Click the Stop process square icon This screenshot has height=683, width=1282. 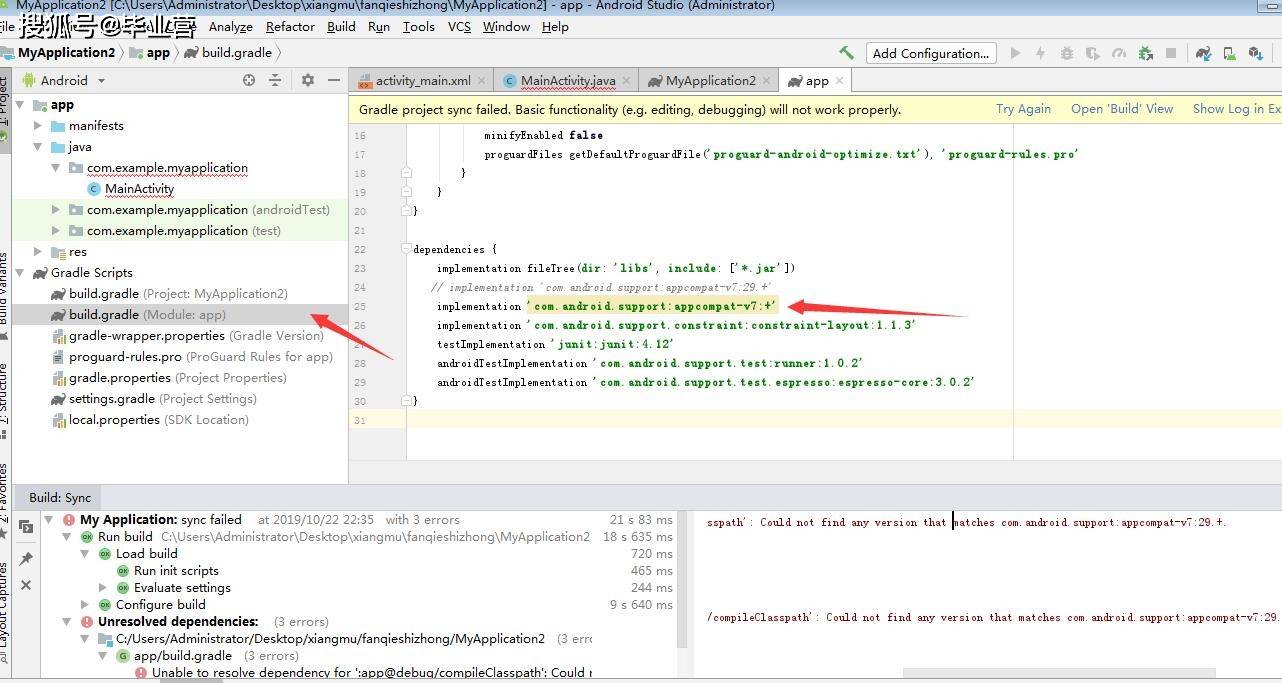pyautogui.click(x=1171, y=53)
